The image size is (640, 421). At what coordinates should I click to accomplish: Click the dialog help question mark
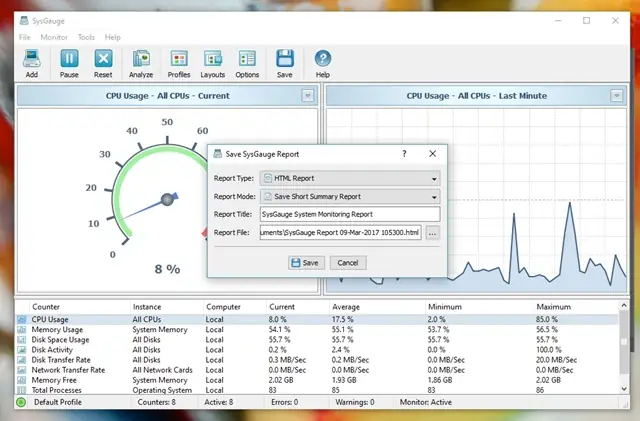pyautogui.click(x=404, y=154)
